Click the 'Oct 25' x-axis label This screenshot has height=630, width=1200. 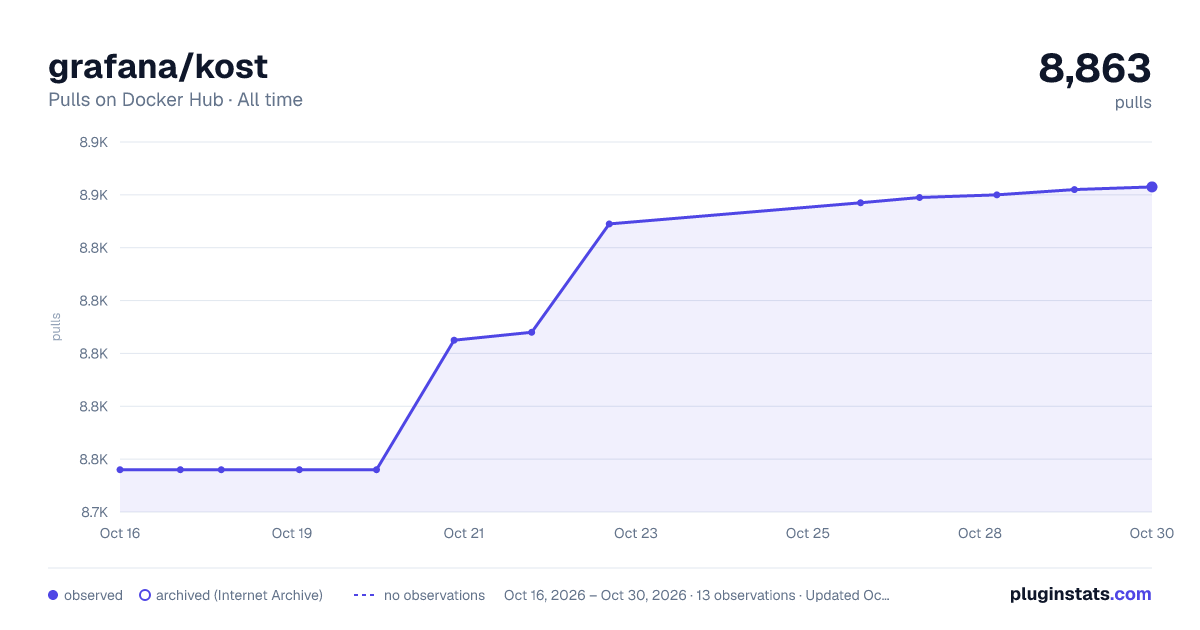(808, 533)
